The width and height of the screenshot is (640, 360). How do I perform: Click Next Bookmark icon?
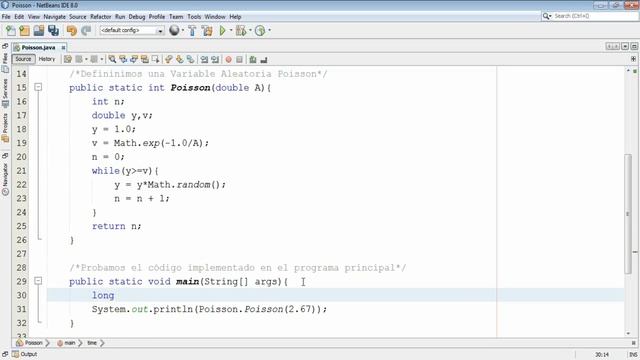(x=180, y=60)
